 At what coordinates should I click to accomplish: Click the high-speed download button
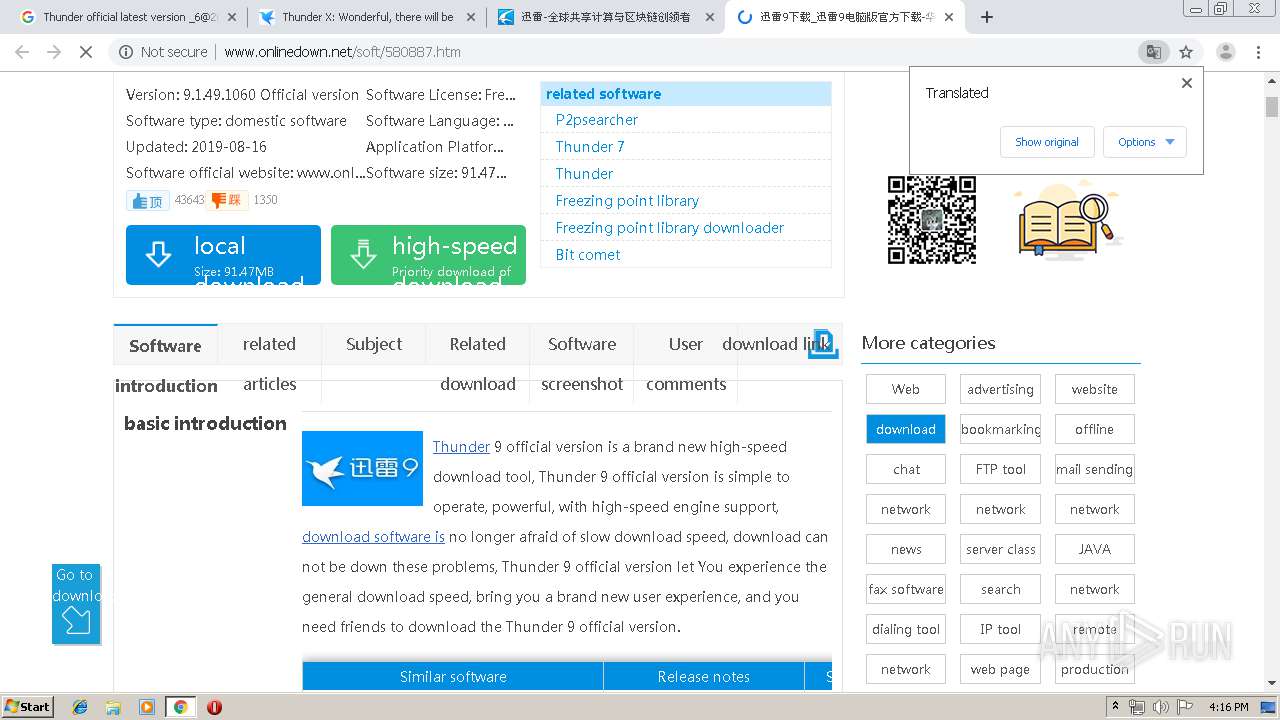pyautogui.click(x=428, y=255)
